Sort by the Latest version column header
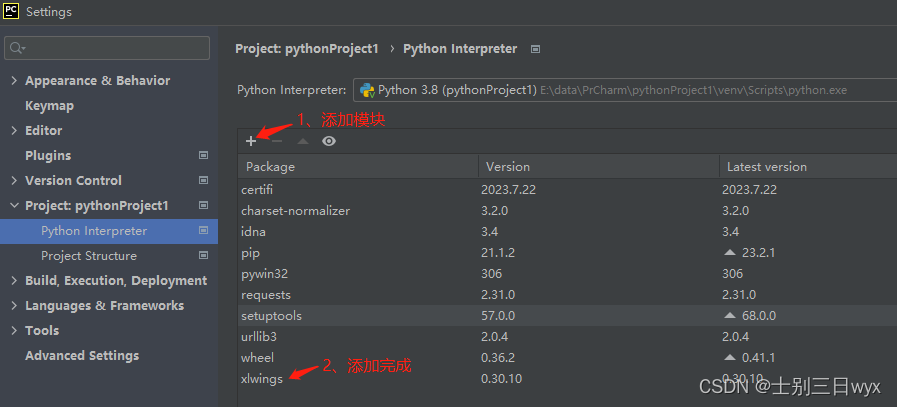897x407 pixels. (x=808, y=167)
